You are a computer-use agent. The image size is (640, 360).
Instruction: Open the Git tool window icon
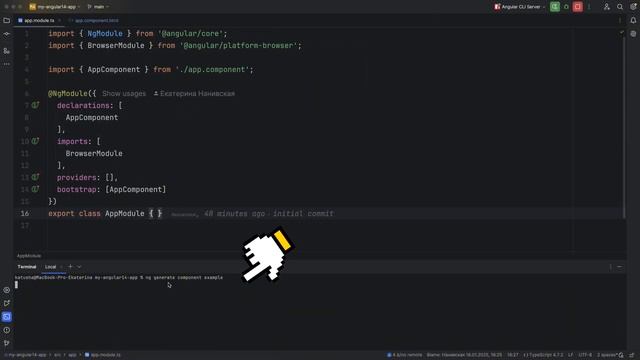[x=7, y=343]
